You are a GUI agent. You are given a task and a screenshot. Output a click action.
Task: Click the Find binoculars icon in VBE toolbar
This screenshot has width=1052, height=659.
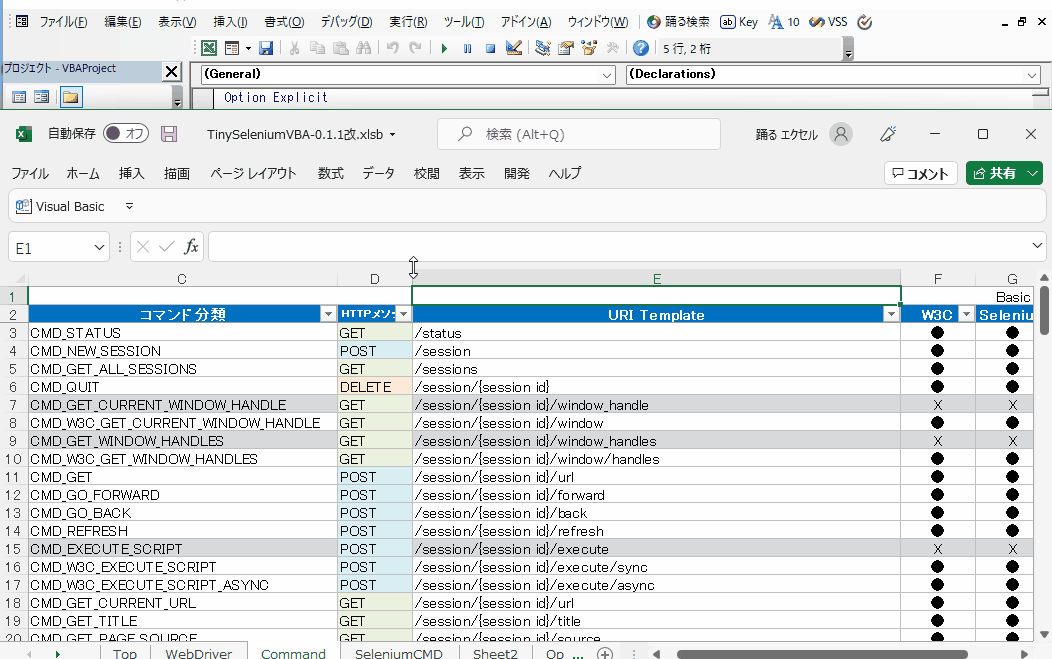[364, 48]
